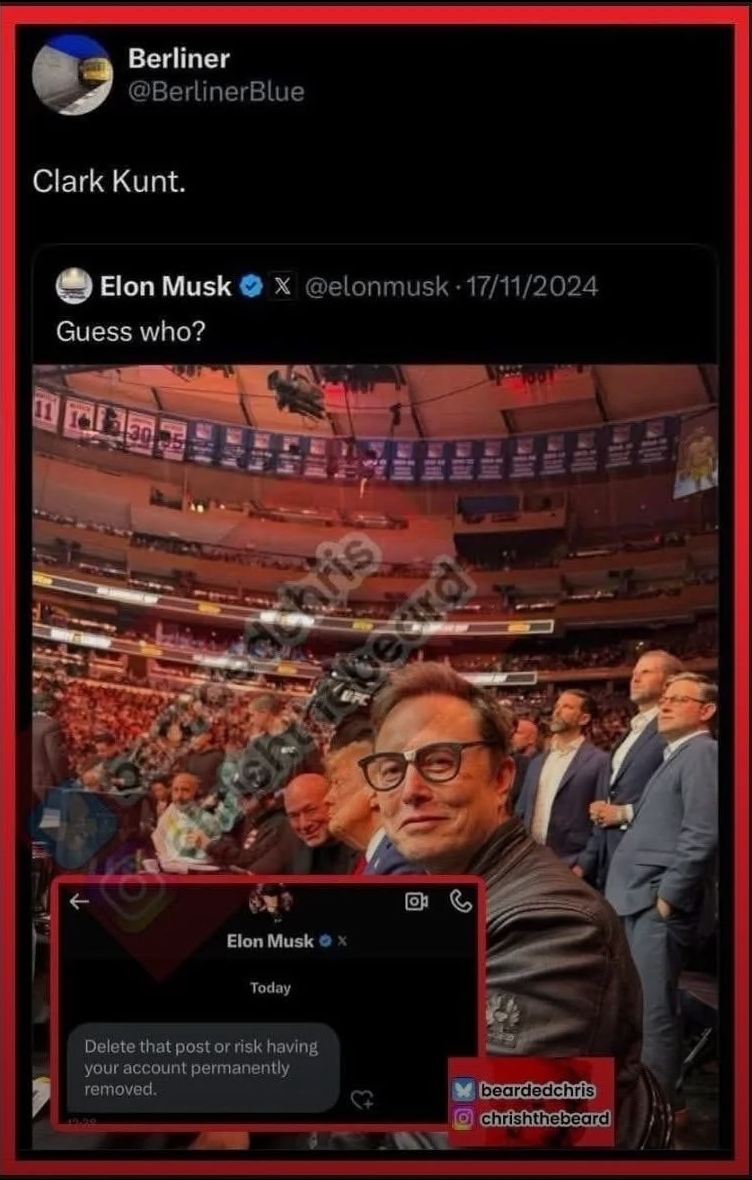This screenshot has height=1180, width=752.
Task: Click the "Clark Kunt." post text
Action: [x=109, y=181]
